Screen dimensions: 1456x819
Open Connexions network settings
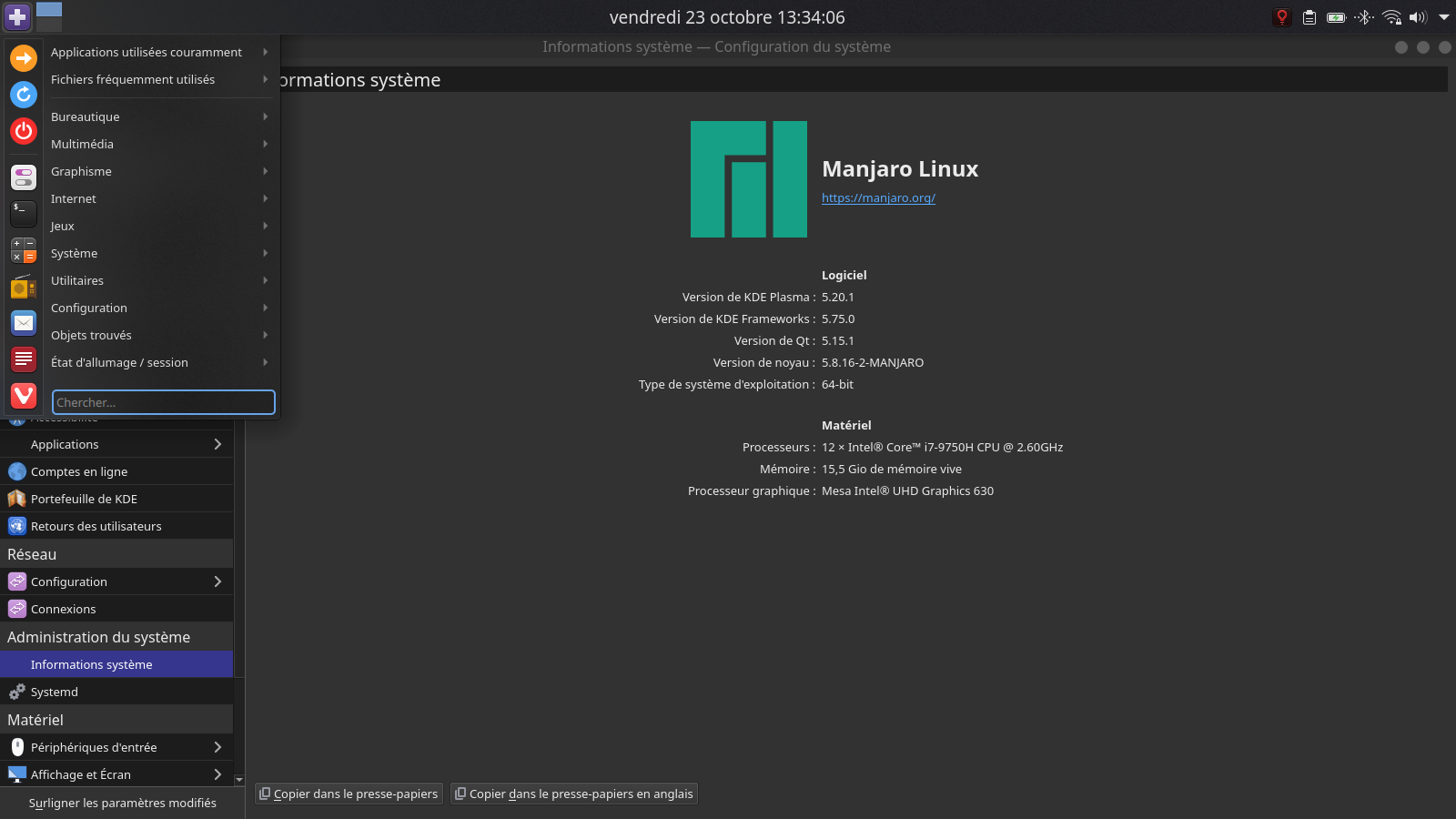coord(116,609)
